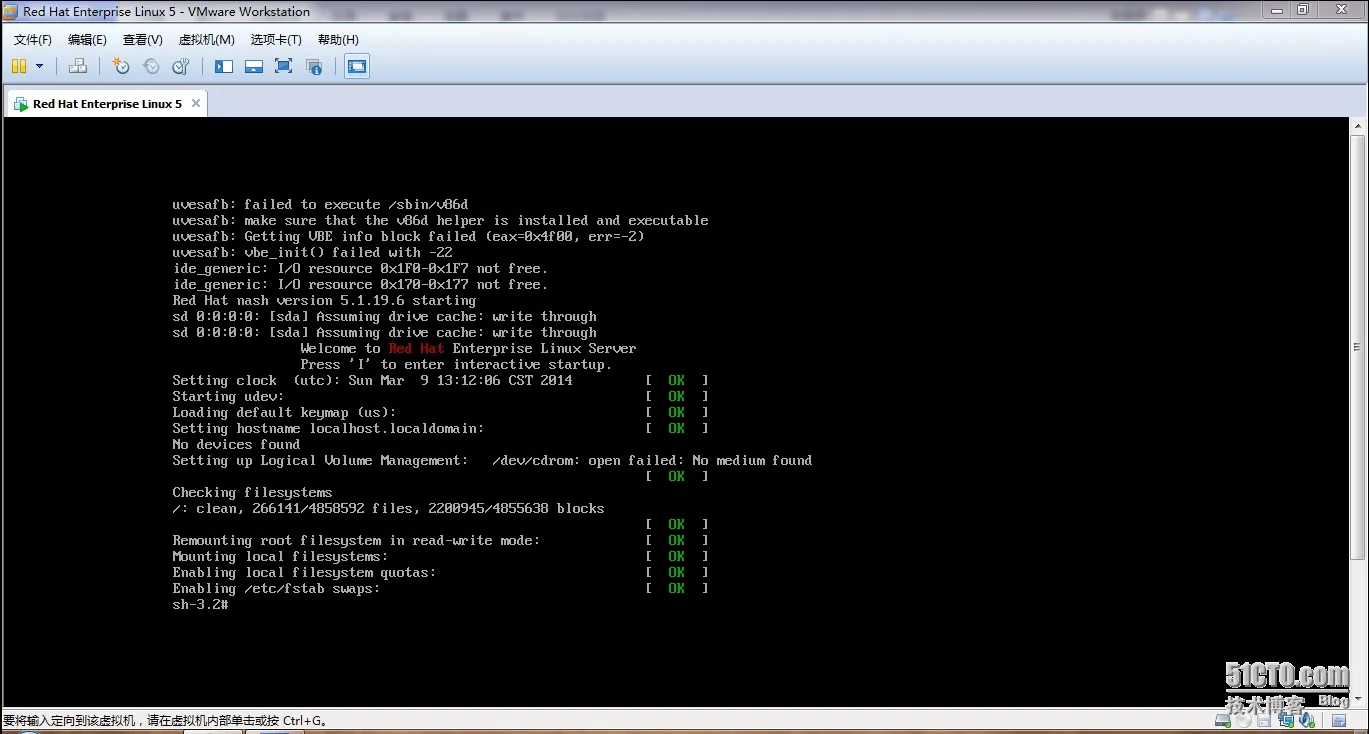Revert to snapshot using the rewind clock icon
The image size is (1369, 734).
coord(151,66)
